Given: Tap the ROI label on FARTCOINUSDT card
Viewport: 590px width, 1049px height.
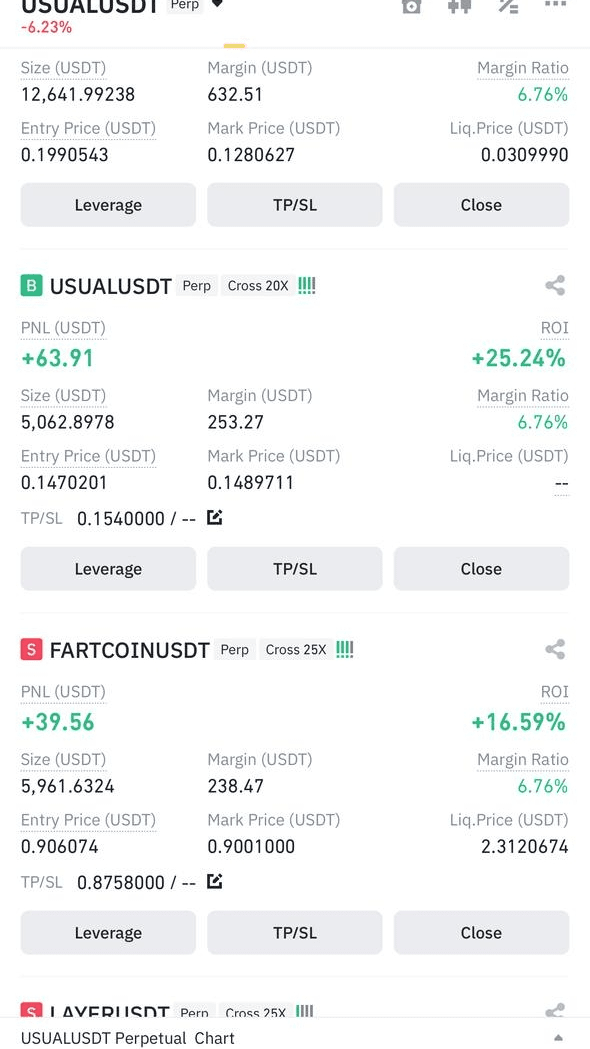Looking at the screenshot, I should tap(555, 692).
